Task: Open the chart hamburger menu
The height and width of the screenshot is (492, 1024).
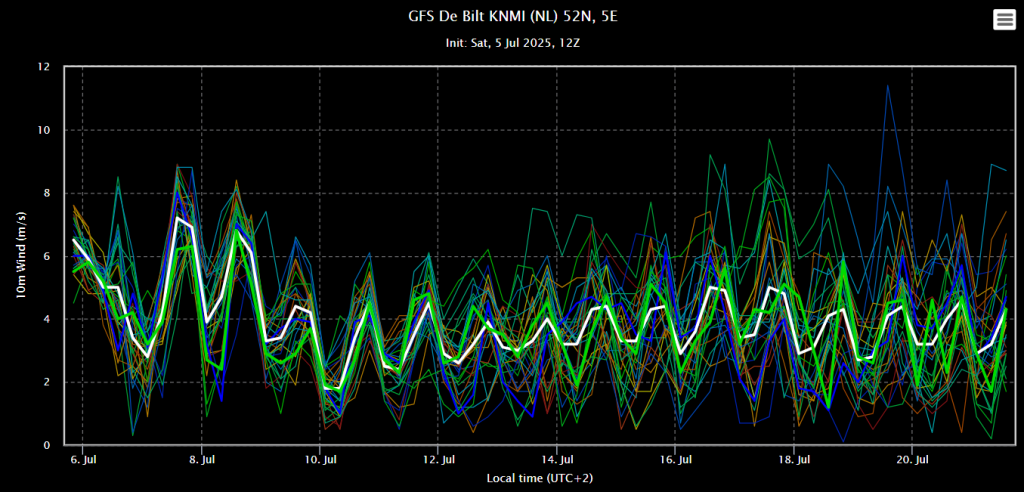Action: (1003, 20)
